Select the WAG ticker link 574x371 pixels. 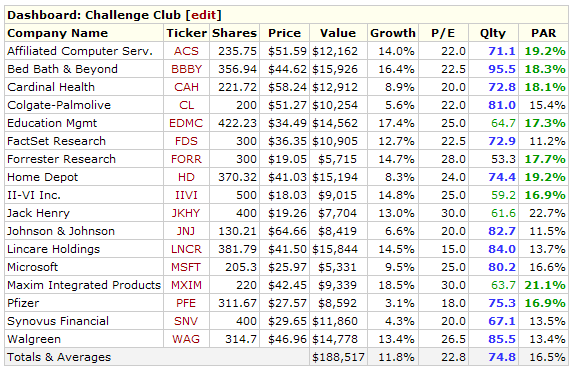click(x=186, y=339)
